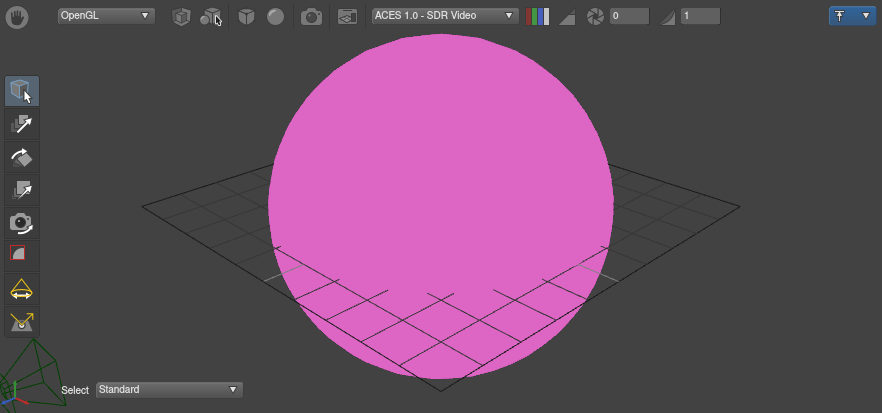The height and width of the screenshot is (413, 882).
Task: Click the pink sphere in the viewport
Action: point(440,206)
